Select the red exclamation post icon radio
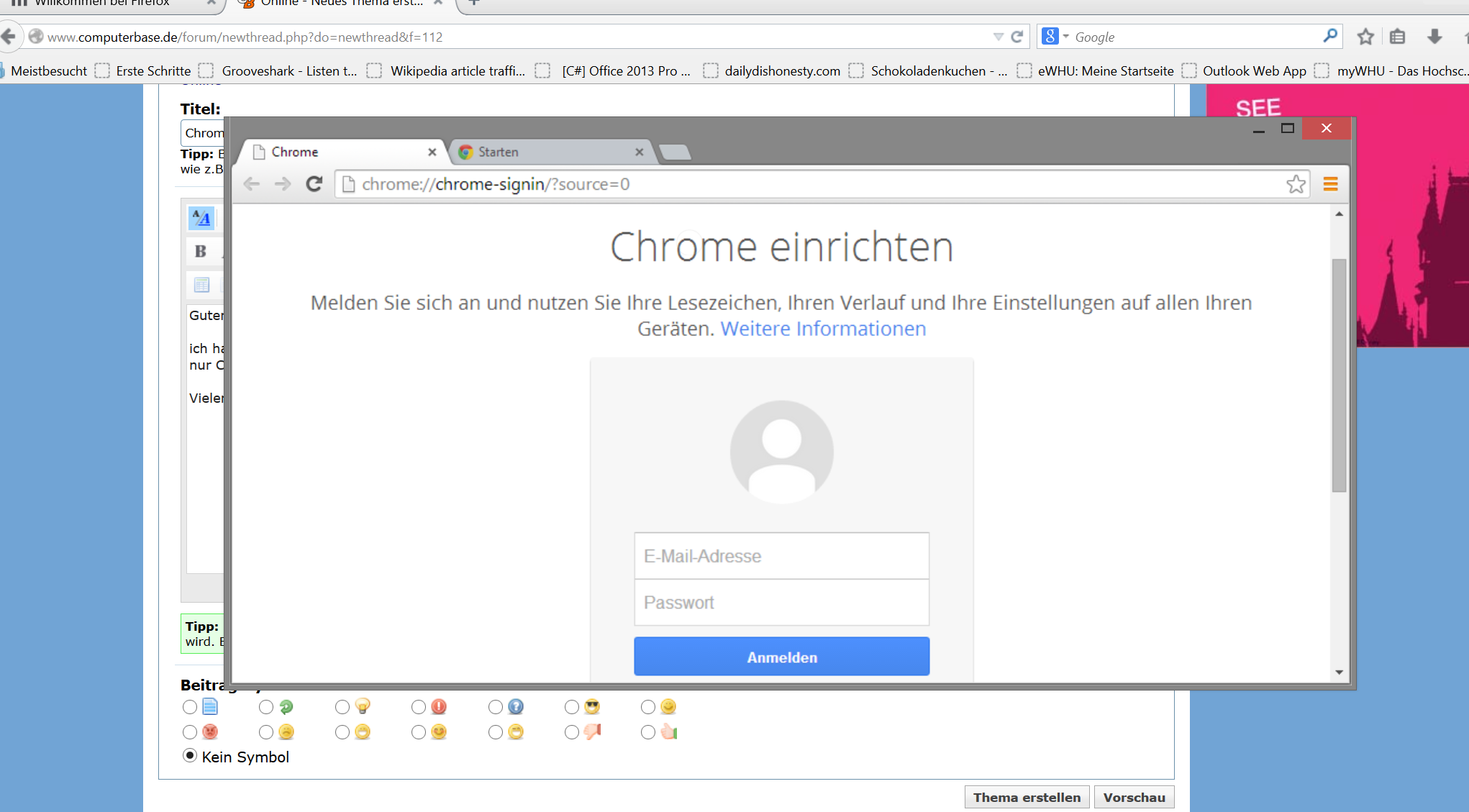This screenshot has height=812, width=1469. [x=419, y=708]
